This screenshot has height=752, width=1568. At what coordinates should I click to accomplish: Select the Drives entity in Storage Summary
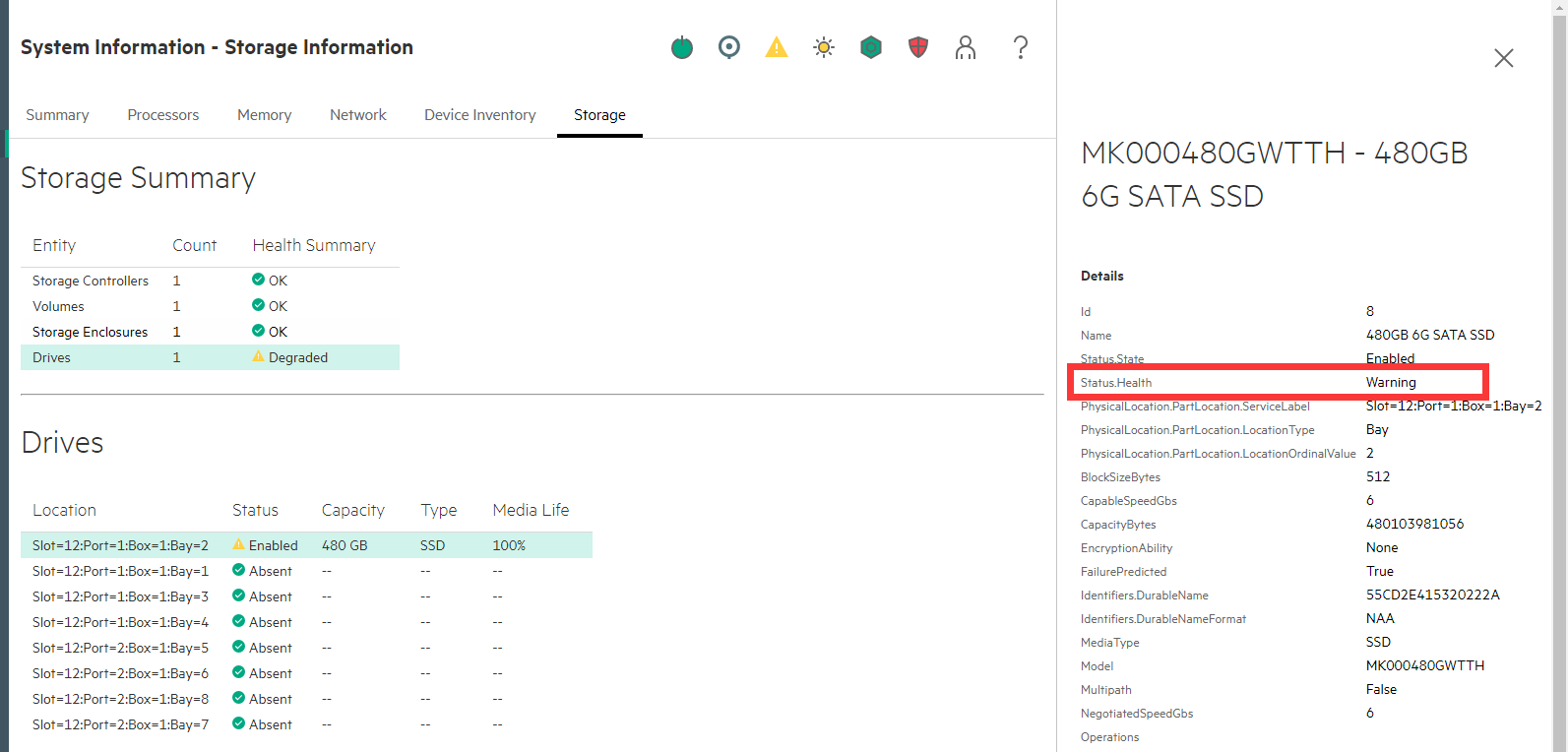click(210, 357)
